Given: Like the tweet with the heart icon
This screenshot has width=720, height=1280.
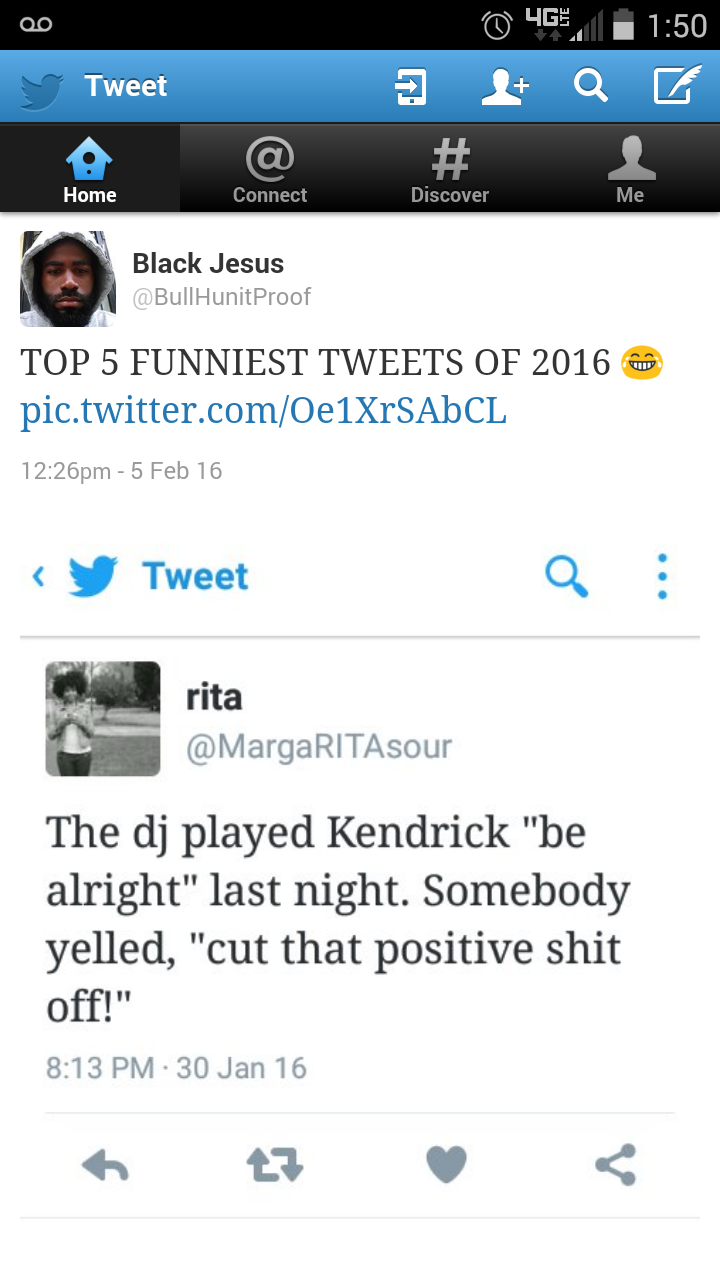Looking at the screenshot, I should coord(446,1165).
